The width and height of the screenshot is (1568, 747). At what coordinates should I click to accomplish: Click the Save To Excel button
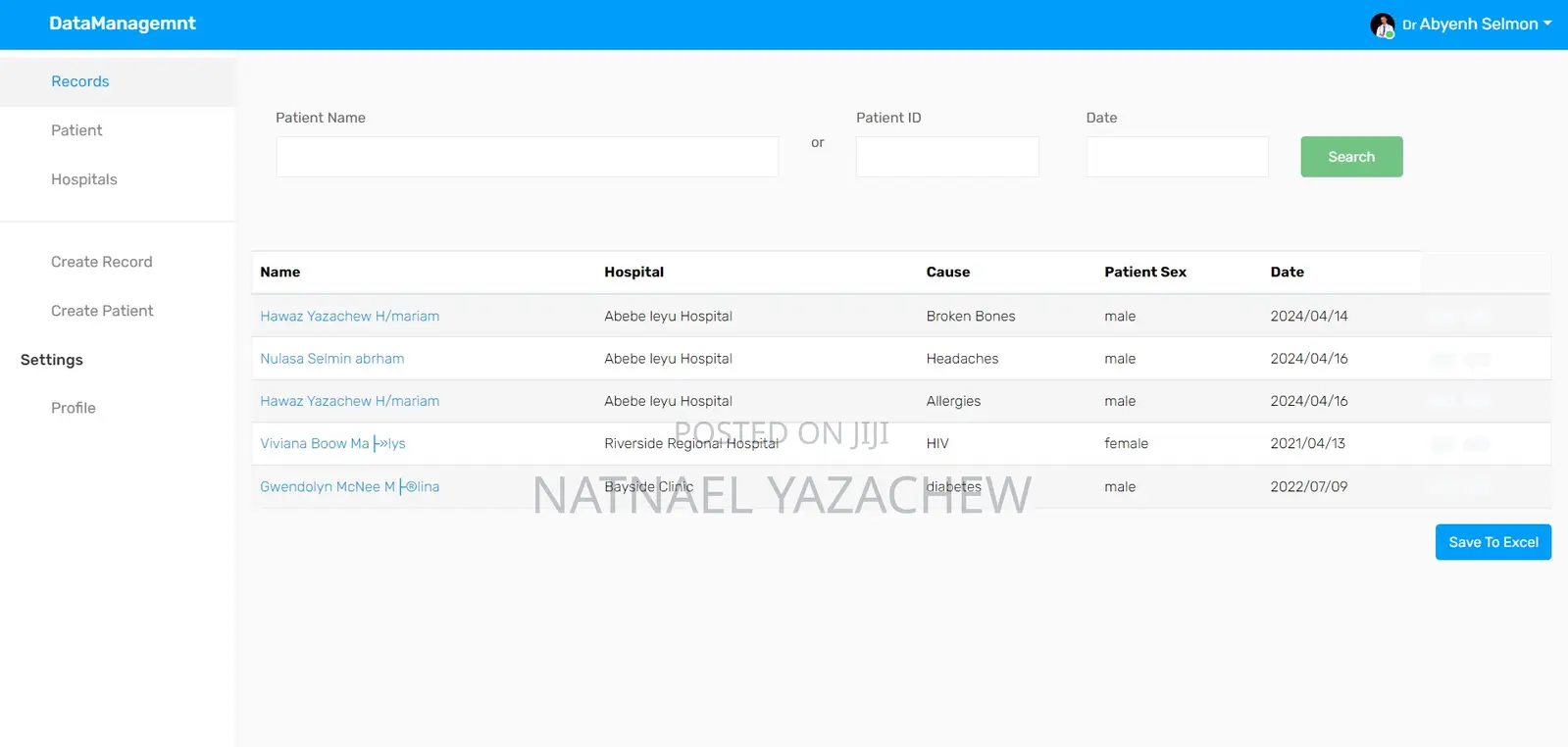click(x=1492, y=542)
